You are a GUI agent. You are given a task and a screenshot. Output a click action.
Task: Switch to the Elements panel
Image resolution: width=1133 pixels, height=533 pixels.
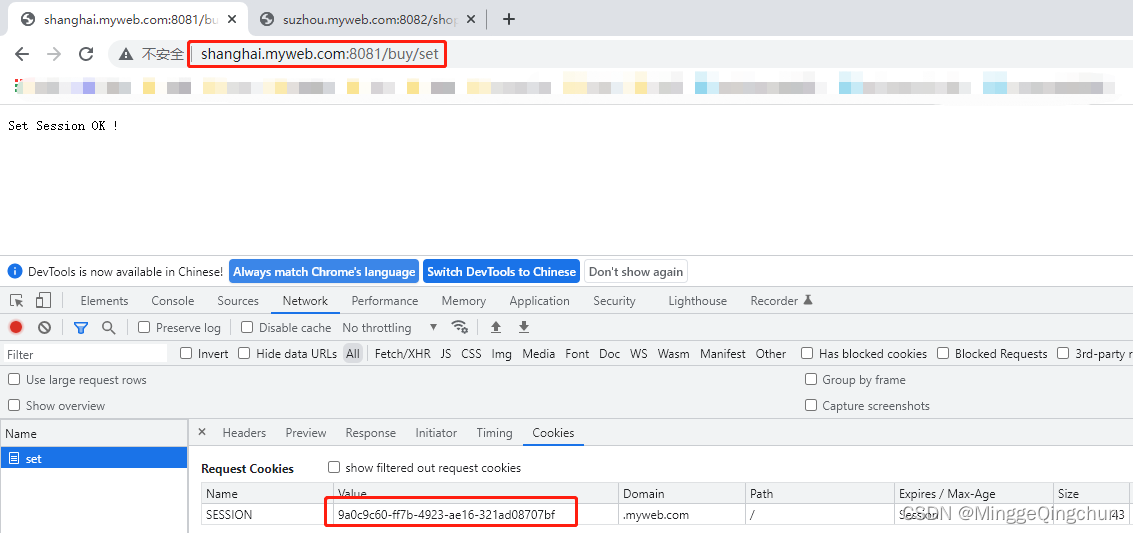pyautogui.click(x=104, y=300)
